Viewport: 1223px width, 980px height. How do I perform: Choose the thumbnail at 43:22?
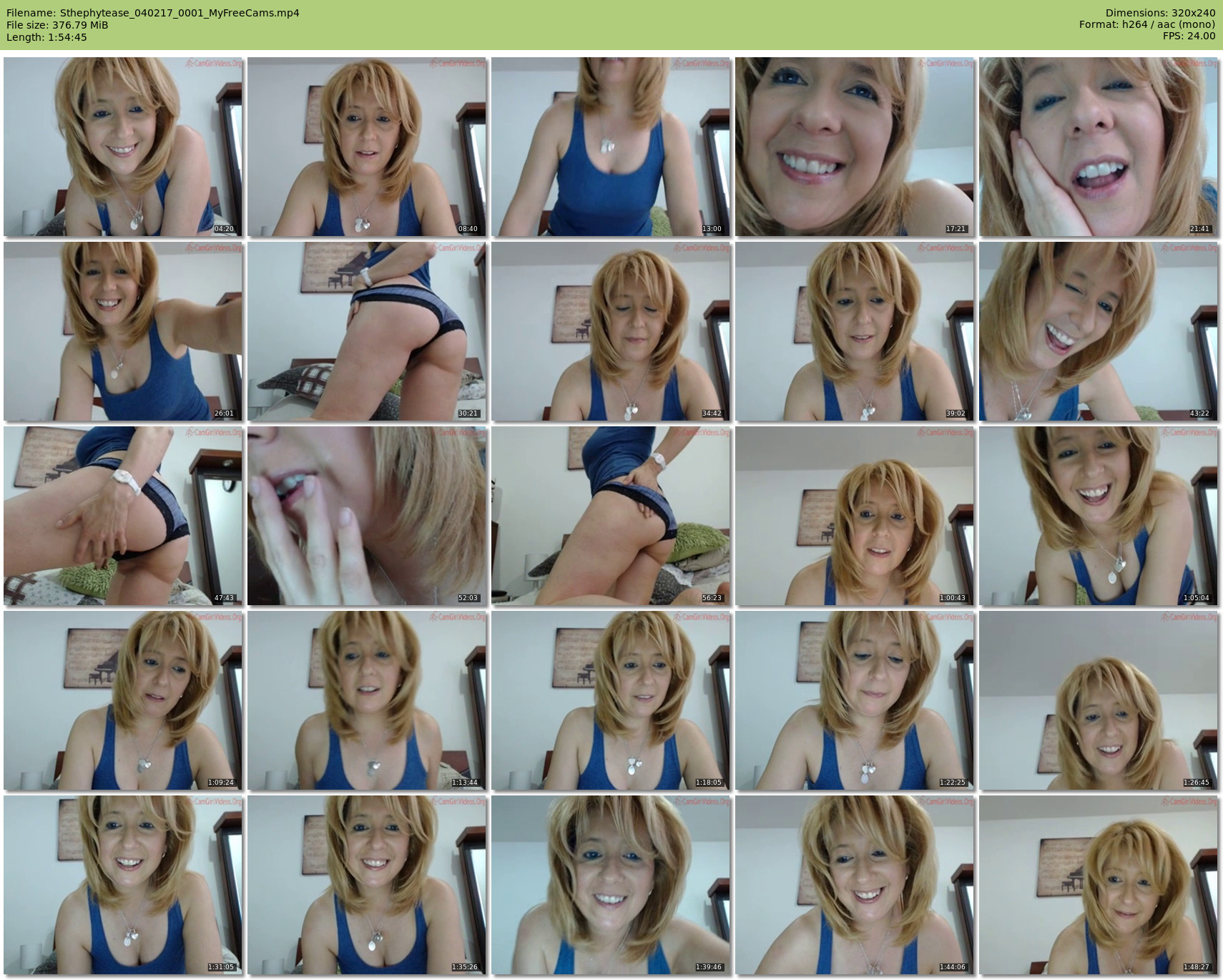pyautogui.click(x=1099, y=331)
